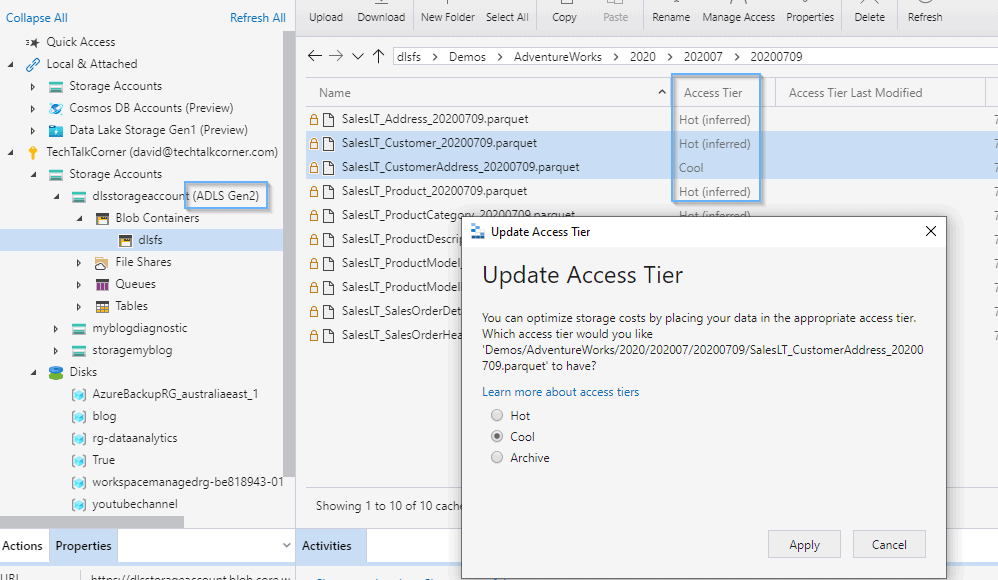Click the Queues icon
The image size is (998, 580).
(102, 285)
